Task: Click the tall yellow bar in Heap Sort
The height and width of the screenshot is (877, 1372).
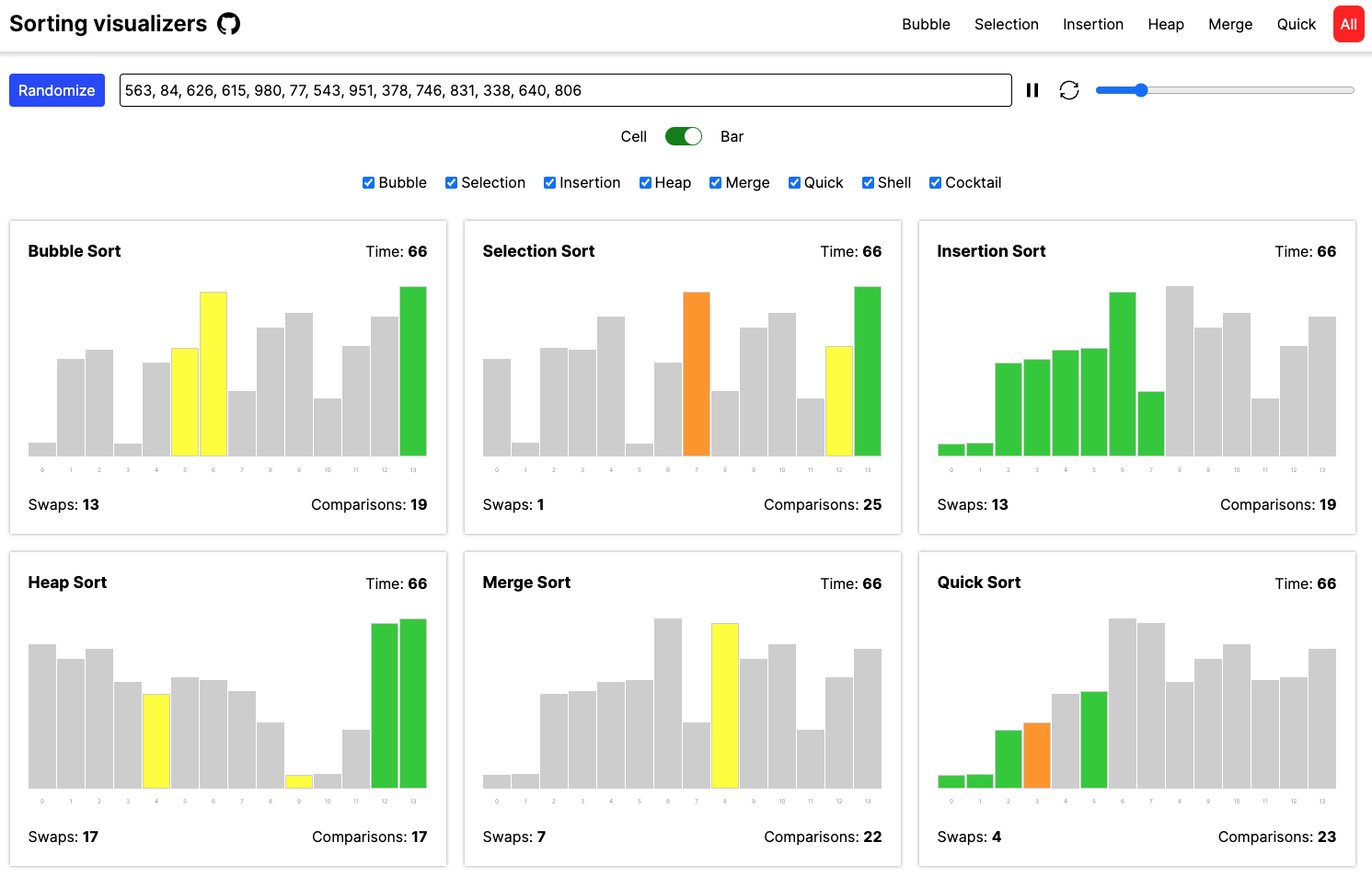Action: click(x=156, y=741)
